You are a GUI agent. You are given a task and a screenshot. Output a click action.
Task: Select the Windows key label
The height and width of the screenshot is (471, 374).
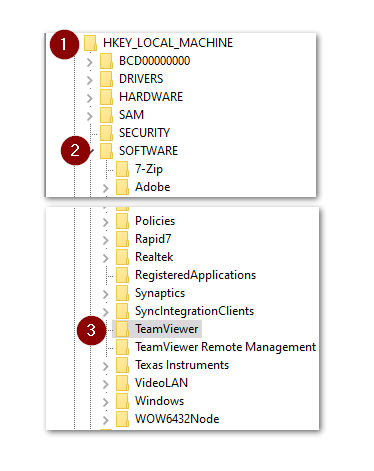point(159,401)
